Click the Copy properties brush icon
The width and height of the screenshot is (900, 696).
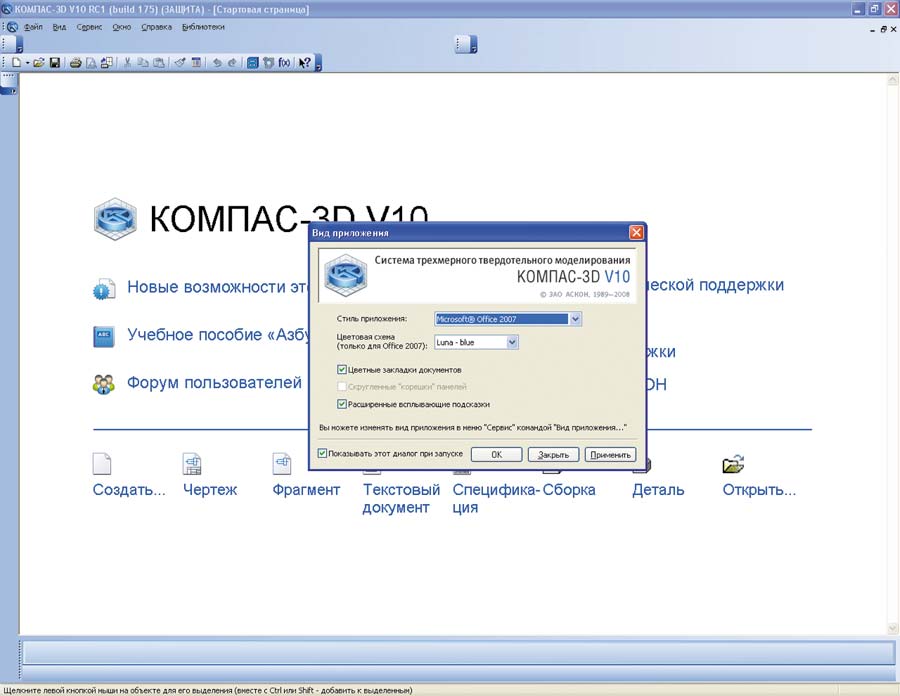point(180,63)
